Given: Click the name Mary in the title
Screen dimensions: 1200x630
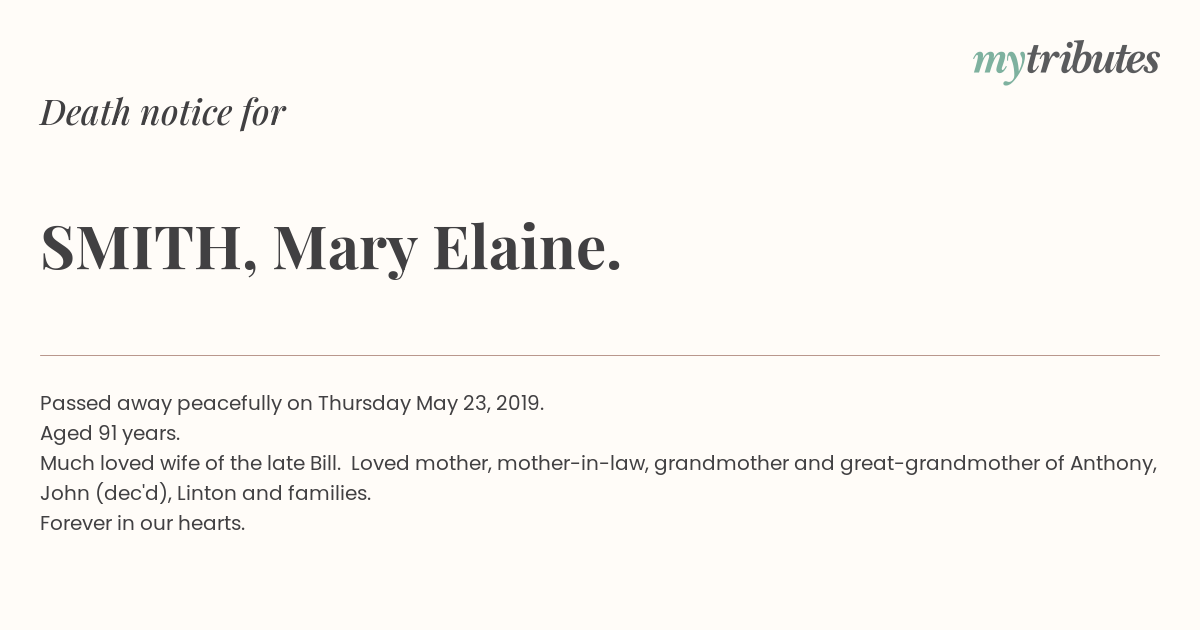Looking at the screenshot, I should (345, 250).
